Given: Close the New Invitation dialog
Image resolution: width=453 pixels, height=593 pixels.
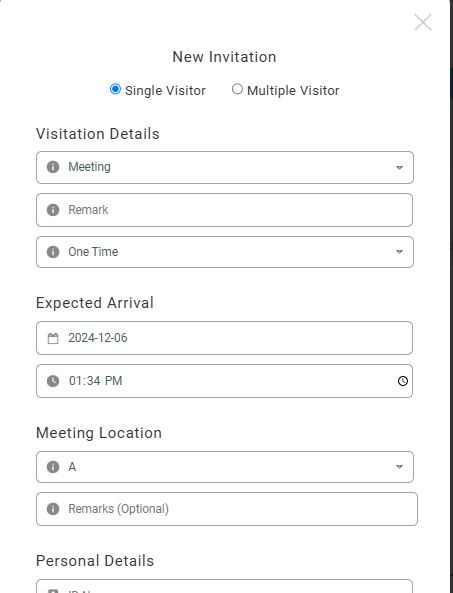Looking at the screenshot, I should click(x=423, y=22).
